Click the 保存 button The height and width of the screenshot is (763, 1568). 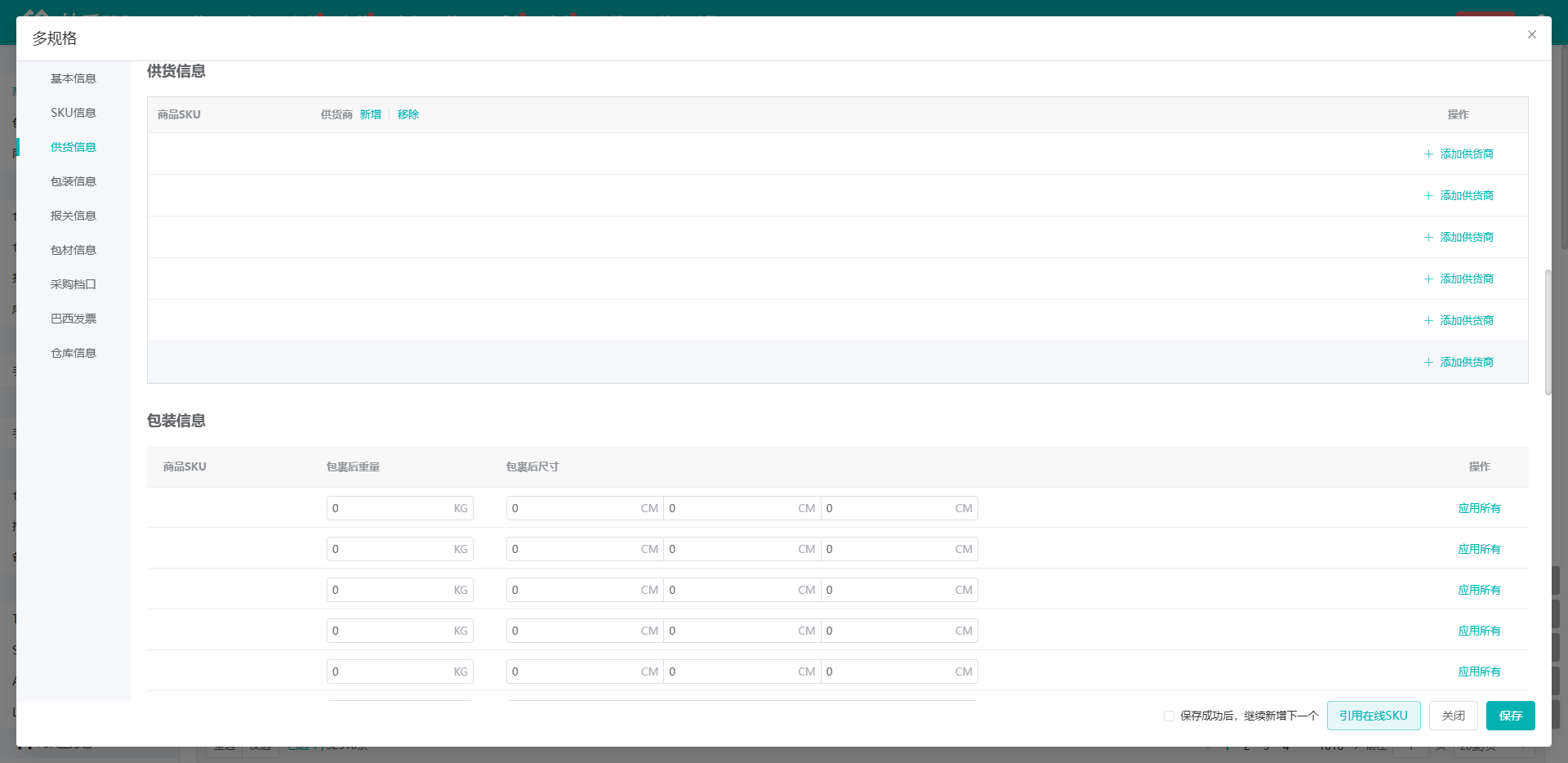click(1511, 716)
